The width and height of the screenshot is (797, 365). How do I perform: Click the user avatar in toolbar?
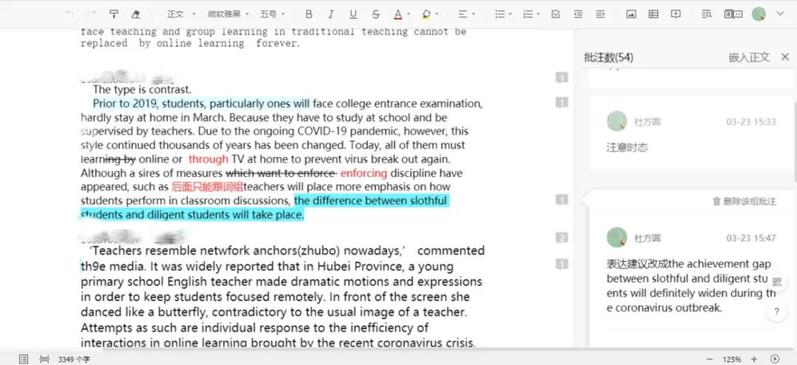[x=759, y=14]
